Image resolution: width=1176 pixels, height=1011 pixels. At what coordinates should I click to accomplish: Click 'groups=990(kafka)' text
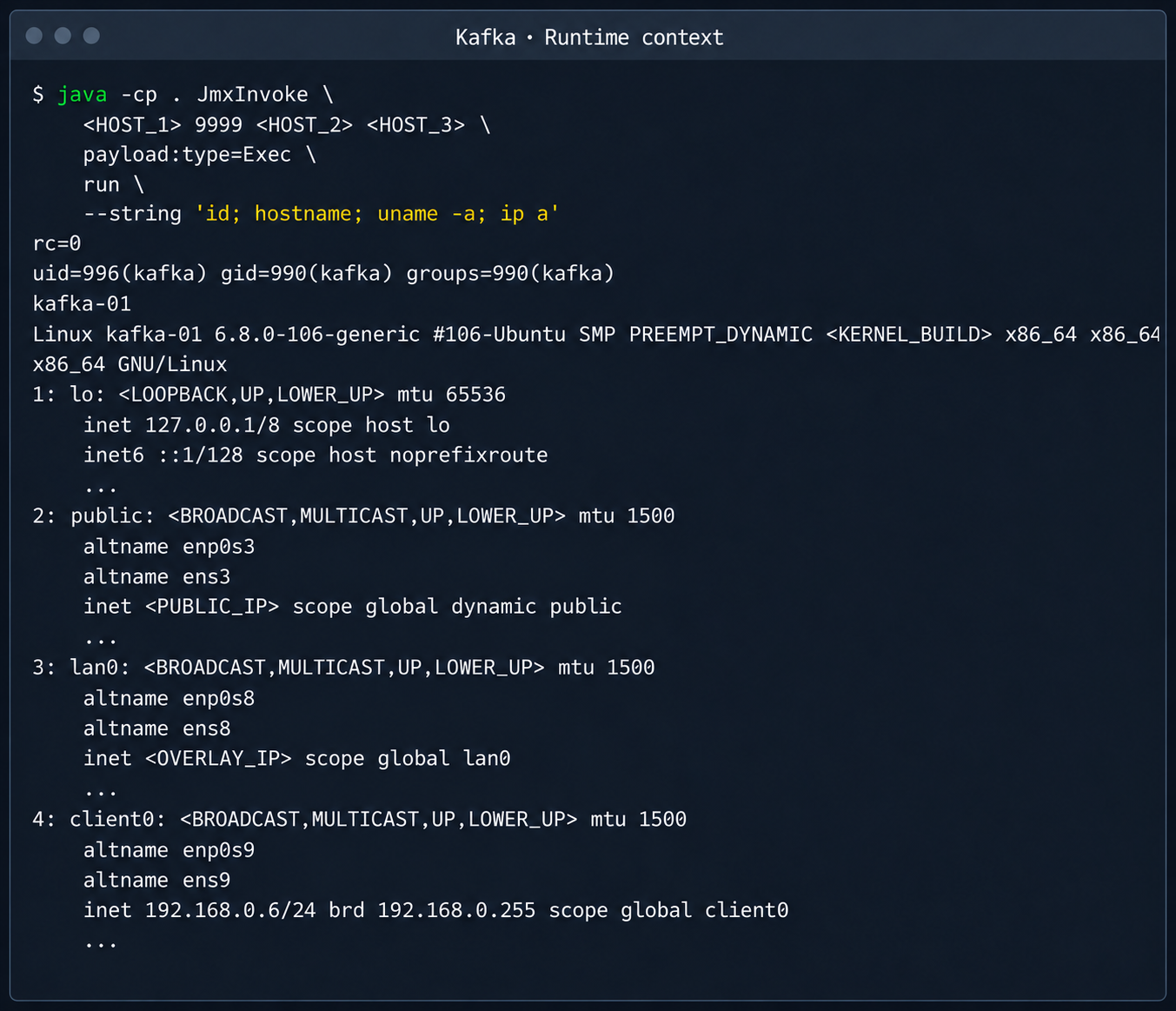click(x=510, y=274)
